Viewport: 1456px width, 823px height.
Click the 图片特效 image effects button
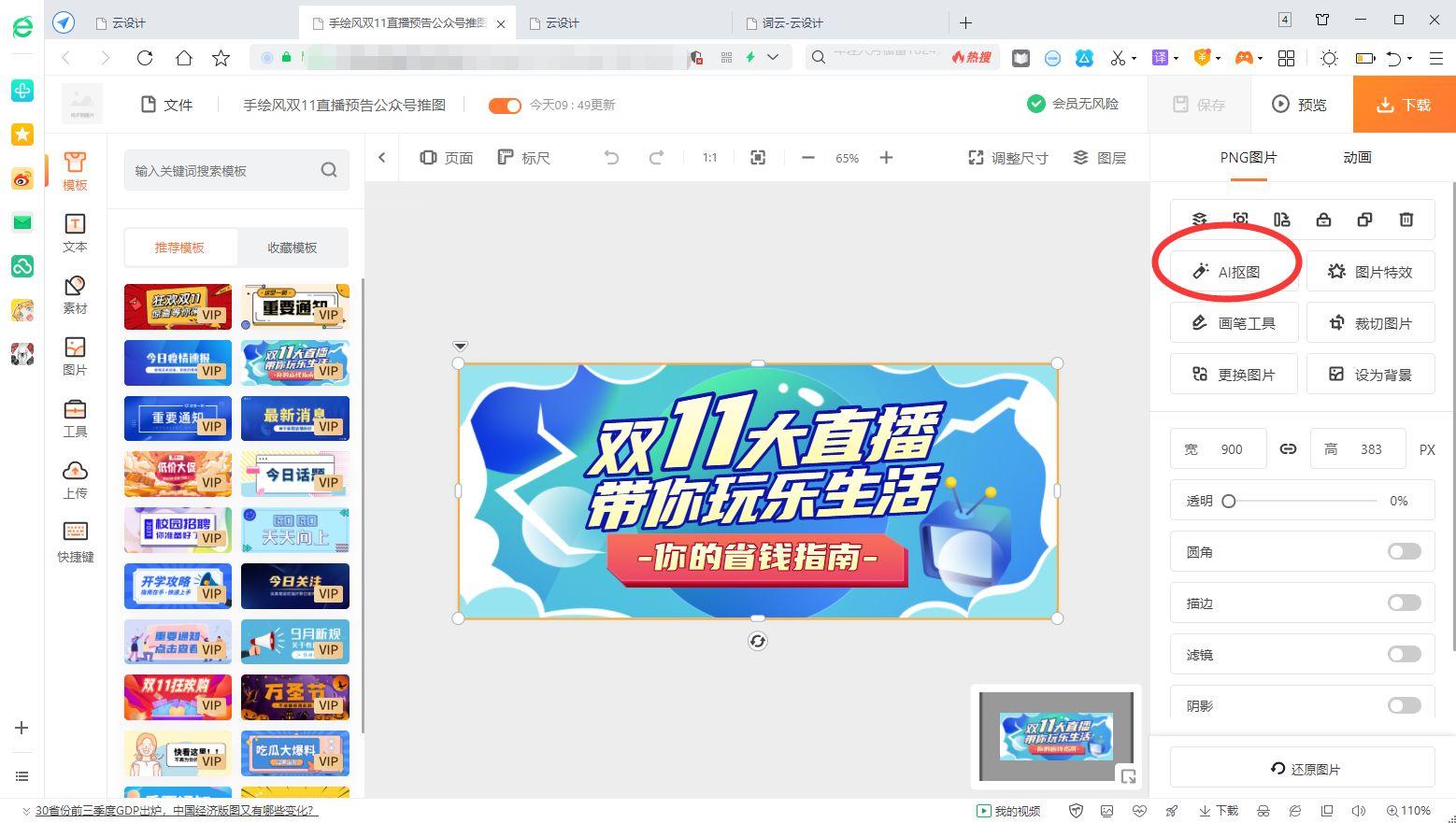tap(1370, 271)
